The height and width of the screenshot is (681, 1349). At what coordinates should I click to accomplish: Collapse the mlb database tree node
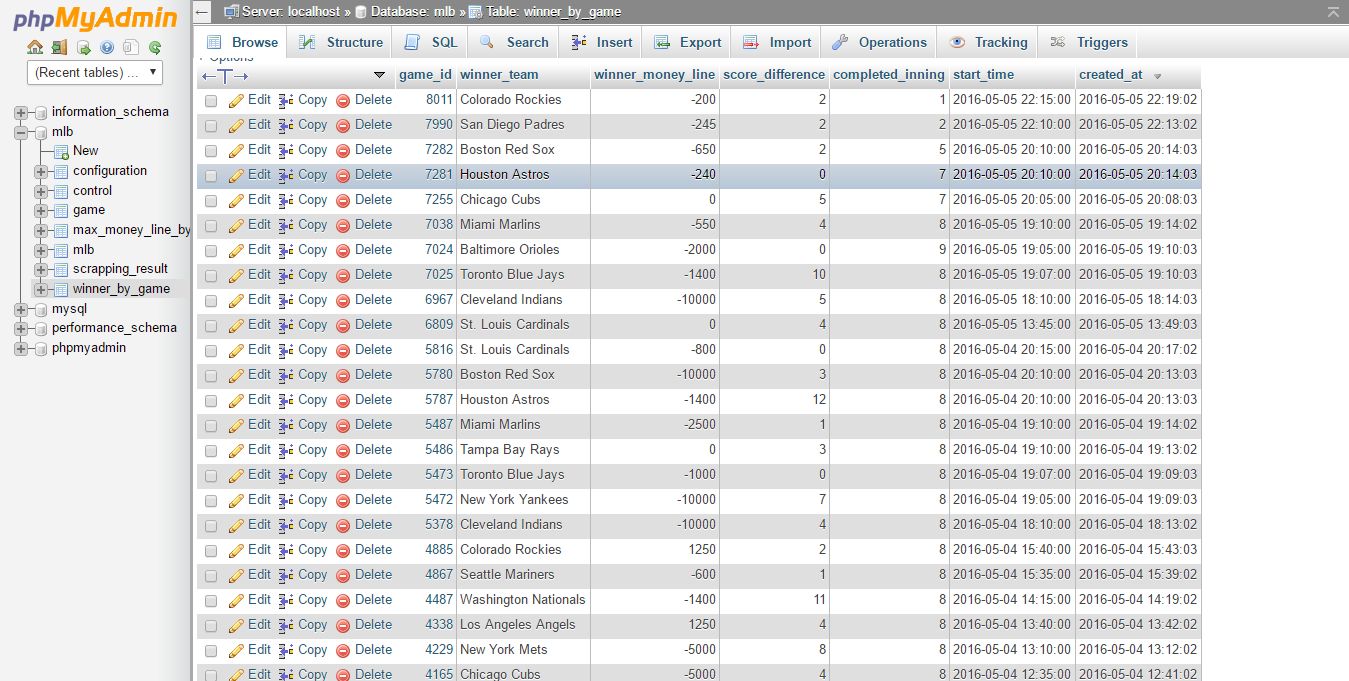point(21,132)
